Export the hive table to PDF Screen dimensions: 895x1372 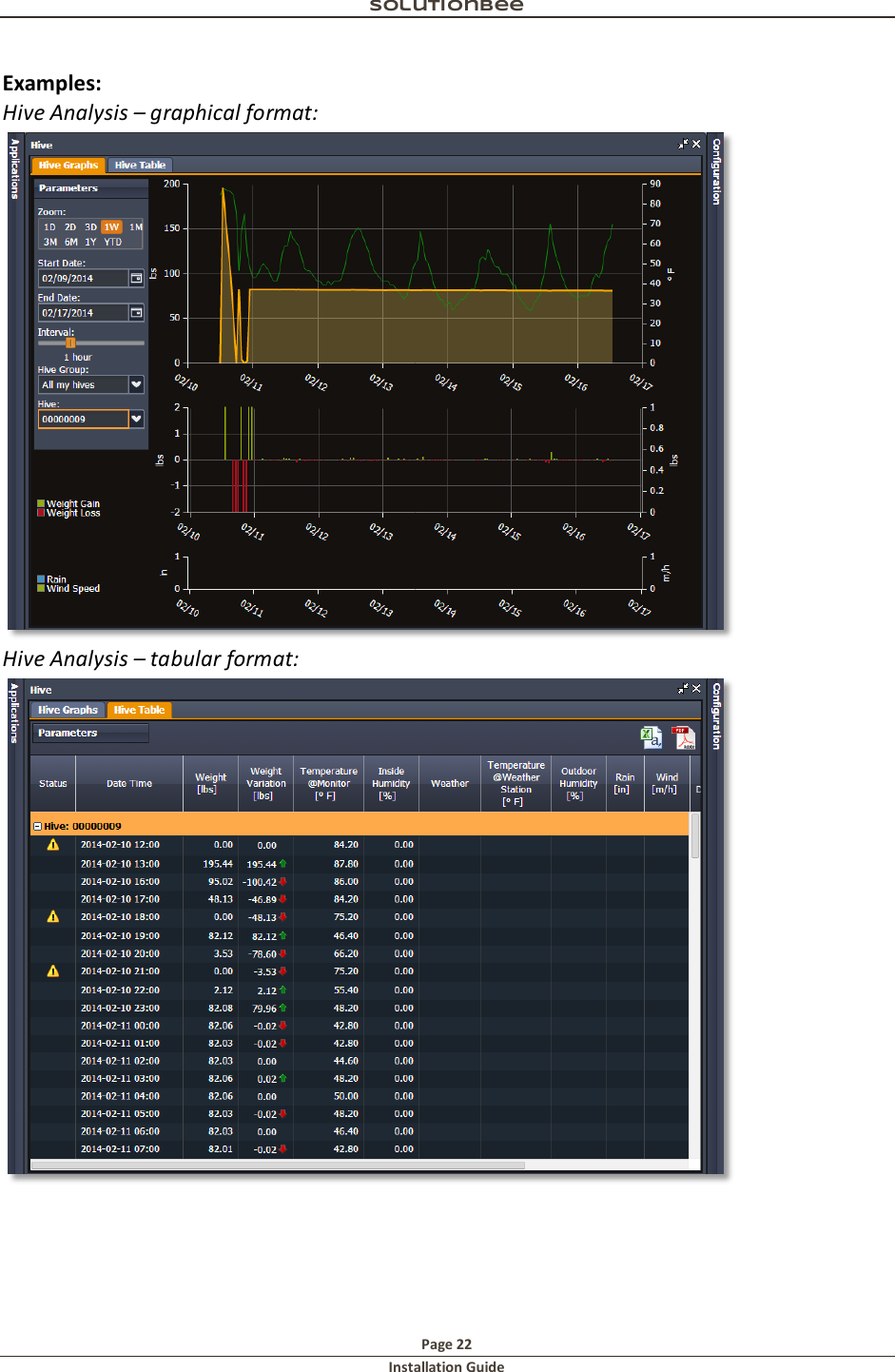tap(685, 737)
